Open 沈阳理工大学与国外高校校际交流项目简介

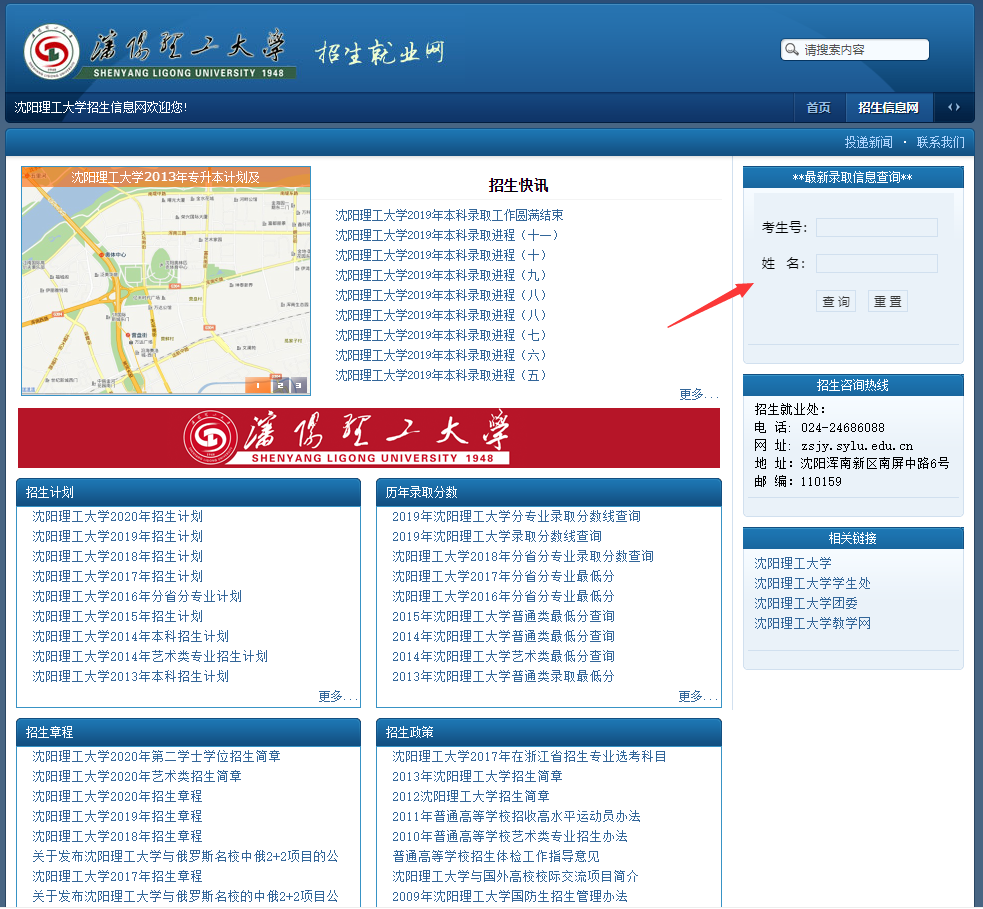tap(515, 876)
